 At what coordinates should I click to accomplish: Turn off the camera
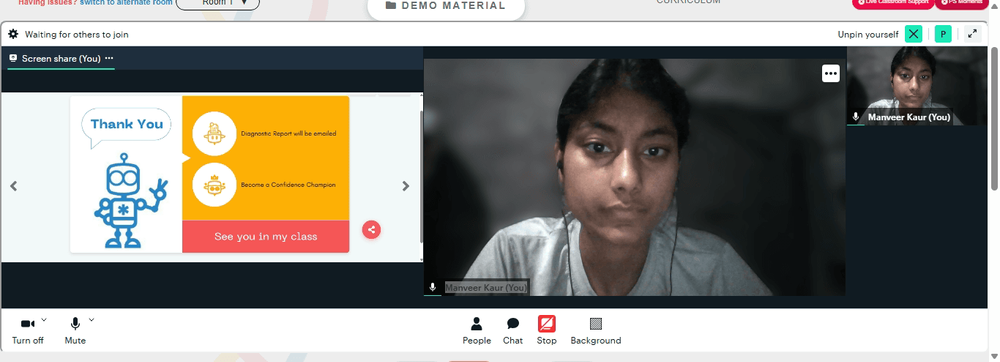click(x=28, y=331)
